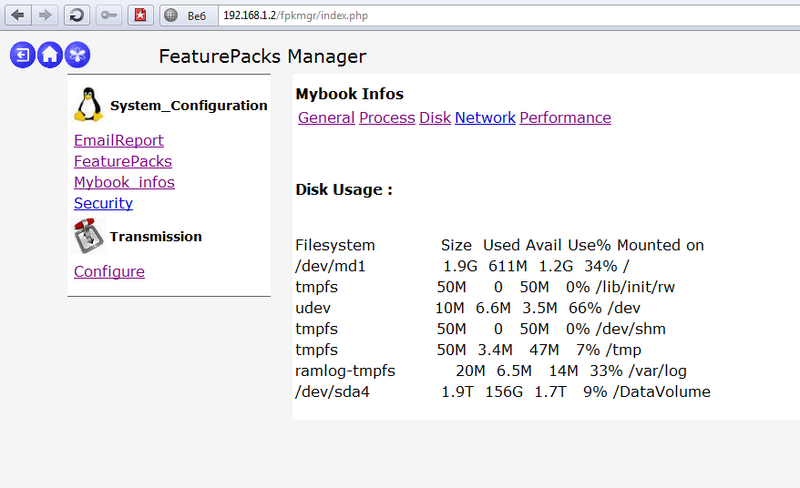Click the /DataVolume mount point
Viewport: 800px width, 488px height.
[x=662, y=392]
